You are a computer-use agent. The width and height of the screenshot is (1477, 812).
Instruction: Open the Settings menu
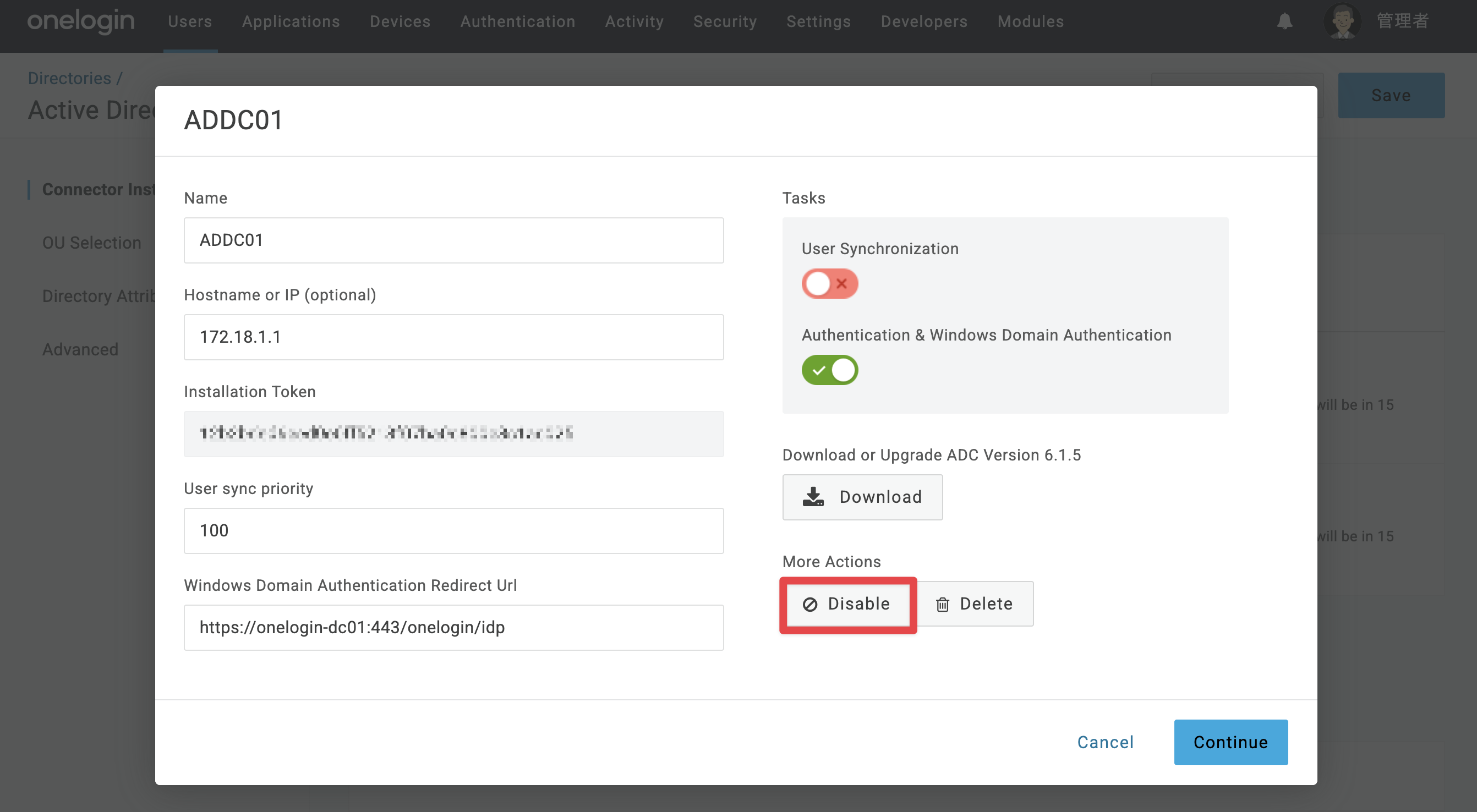(818, 22)
